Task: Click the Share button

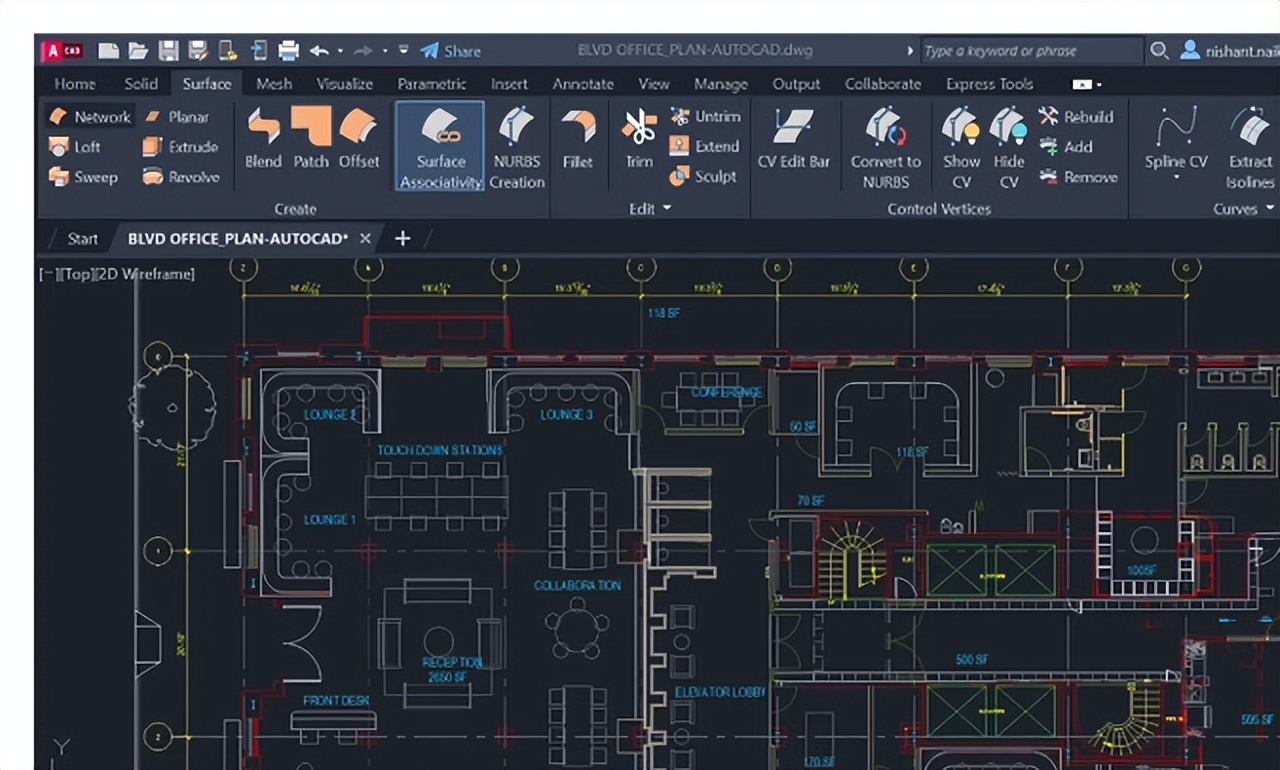Action: tap(451, 51)
